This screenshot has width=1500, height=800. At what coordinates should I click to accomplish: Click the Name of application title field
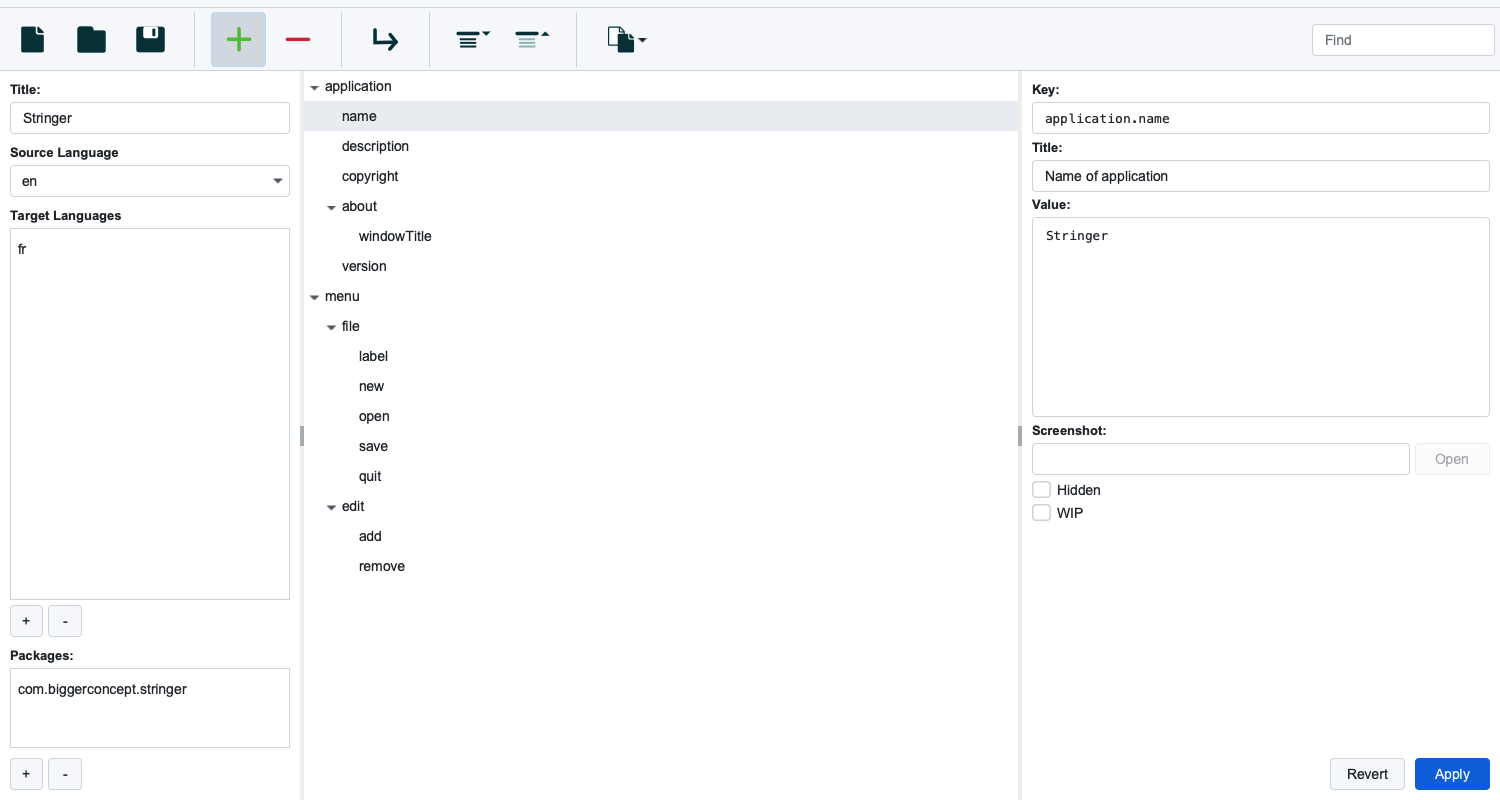1261,176
